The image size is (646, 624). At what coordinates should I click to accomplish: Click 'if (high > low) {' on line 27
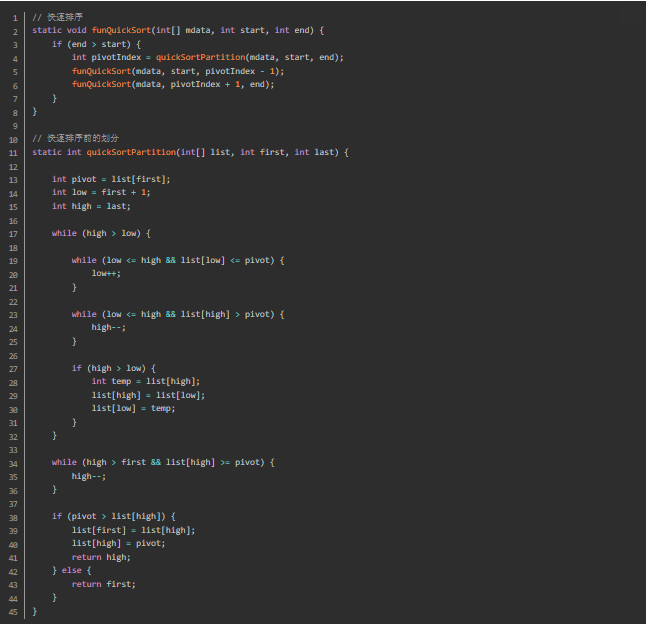(114, 368)
